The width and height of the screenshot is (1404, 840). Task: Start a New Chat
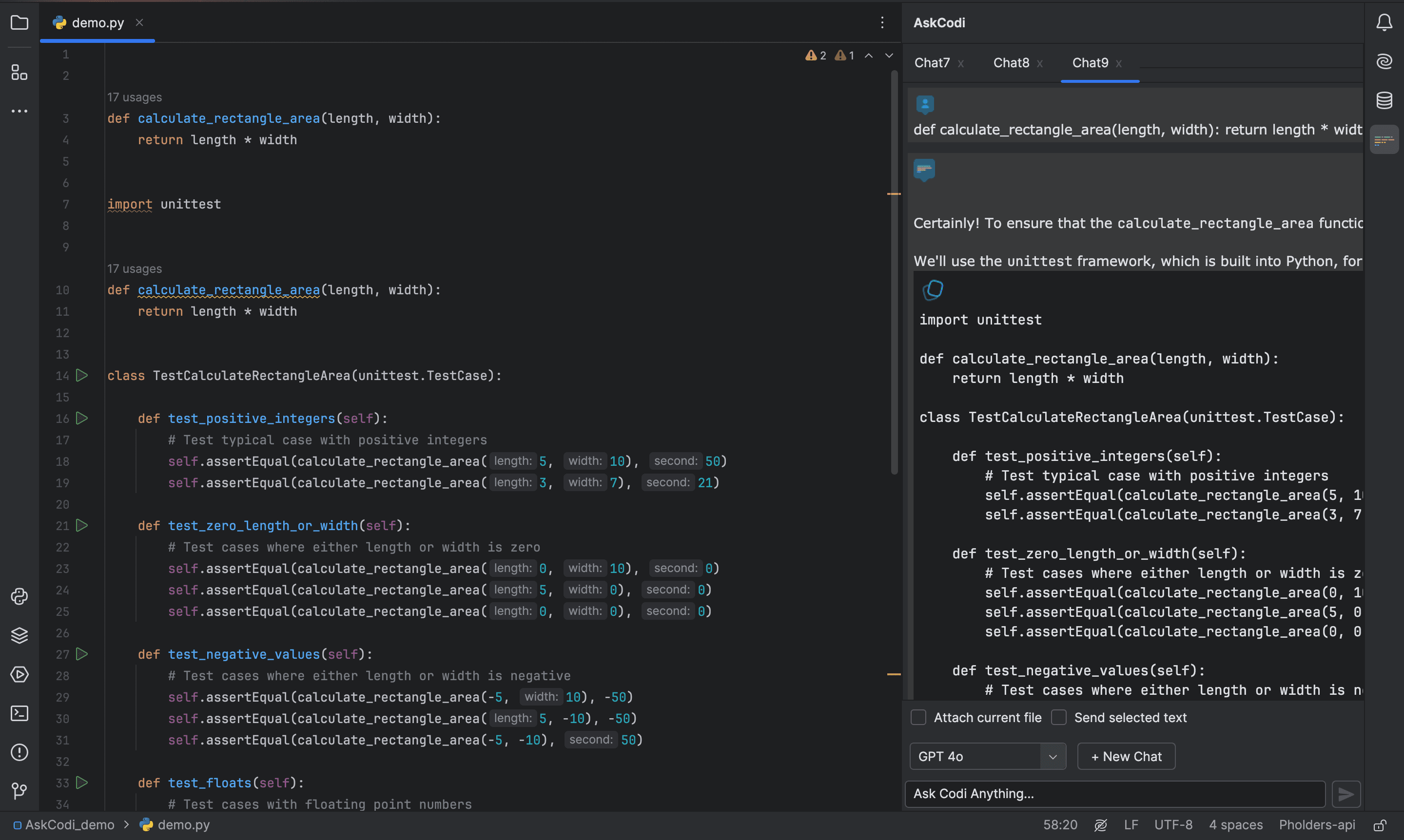1127,757
